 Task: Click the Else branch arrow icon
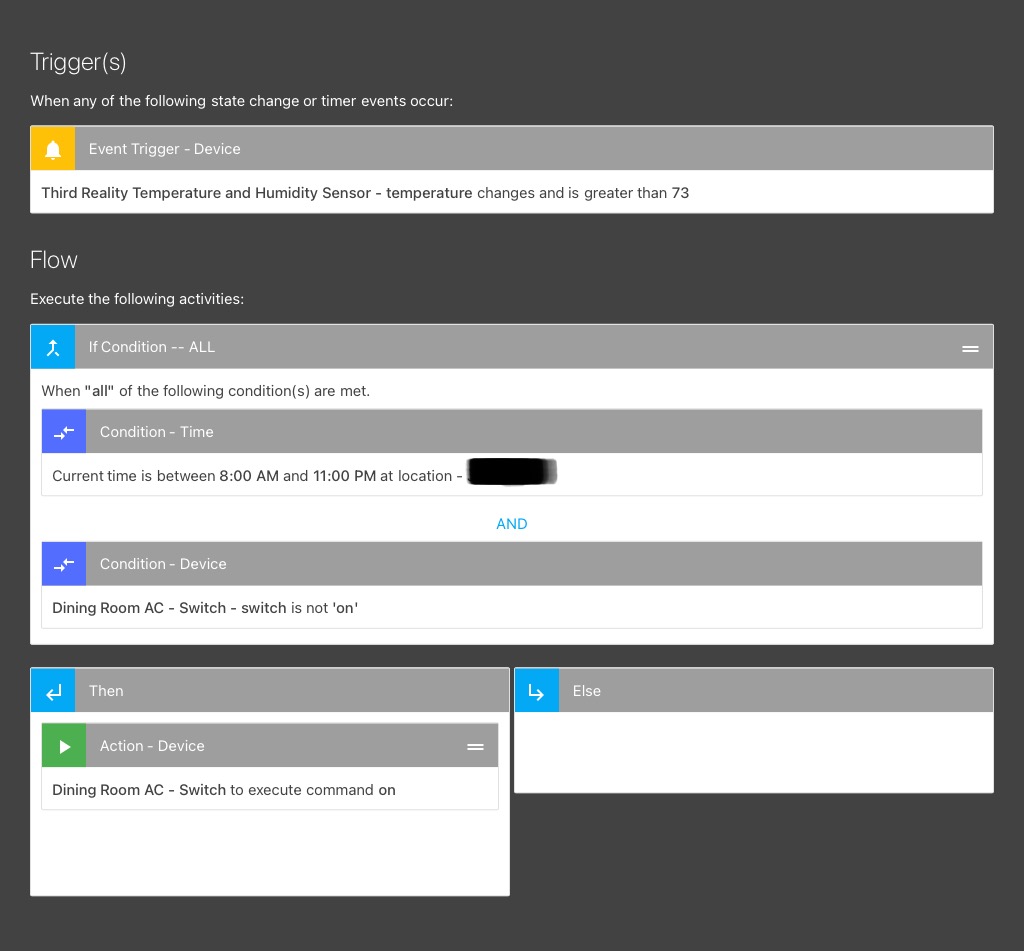coord(537,690)
